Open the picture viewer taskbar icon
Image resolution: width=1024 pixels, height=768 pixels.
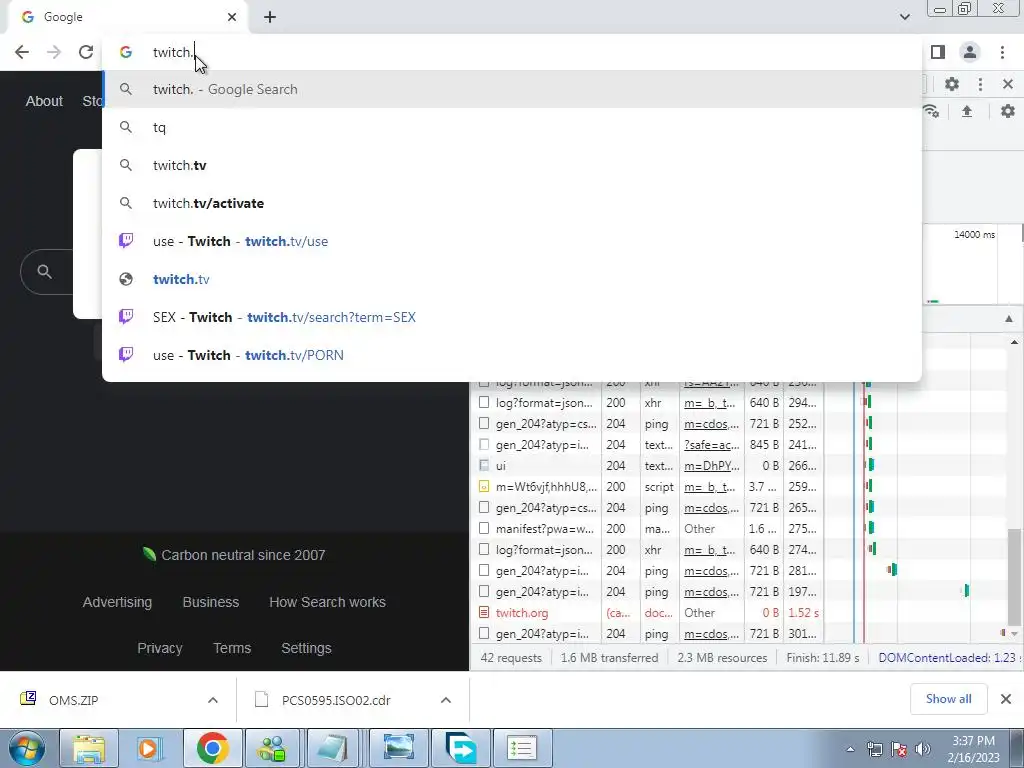[398, 748]
